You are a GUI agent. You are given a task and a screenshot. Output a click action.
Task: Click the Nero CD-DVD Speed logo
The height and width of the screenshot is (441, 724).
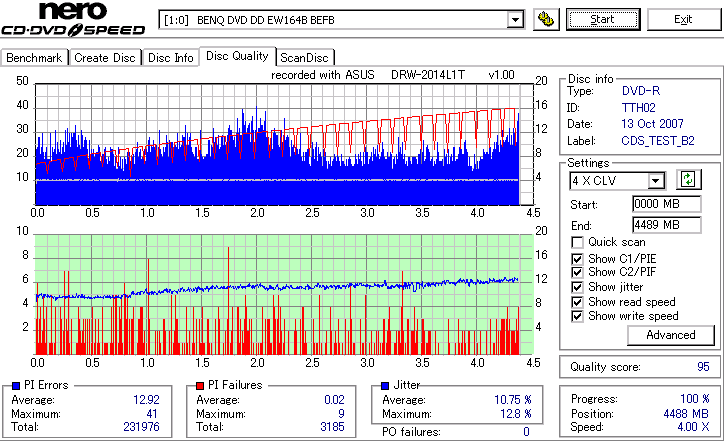[x=73, y=19]
